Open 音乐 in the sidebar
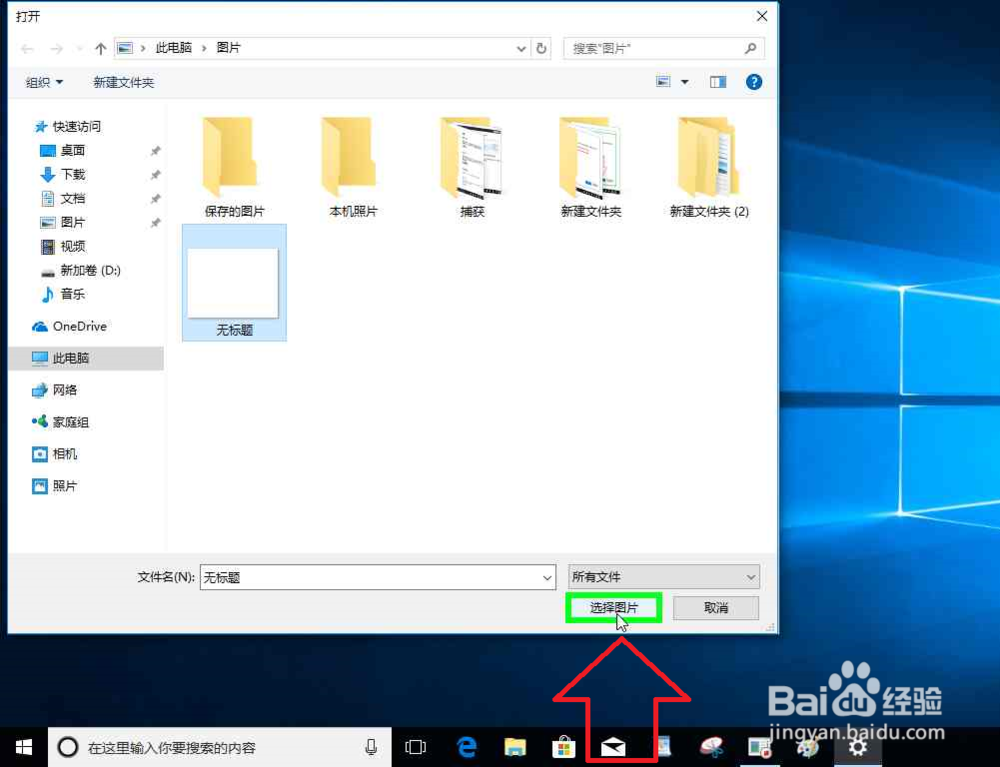Viewport: 1000px width, 767px height. pyautogui.click(x=62, y=294)
